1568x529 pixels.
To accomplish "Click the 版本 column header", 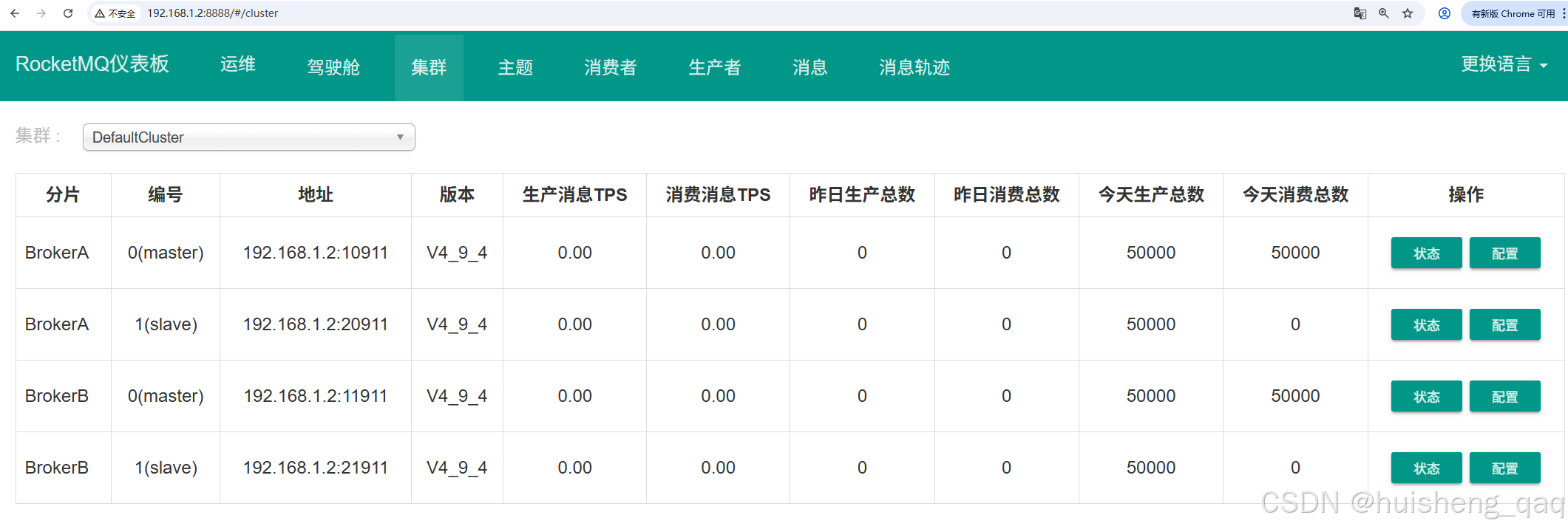I will point(457,194).
